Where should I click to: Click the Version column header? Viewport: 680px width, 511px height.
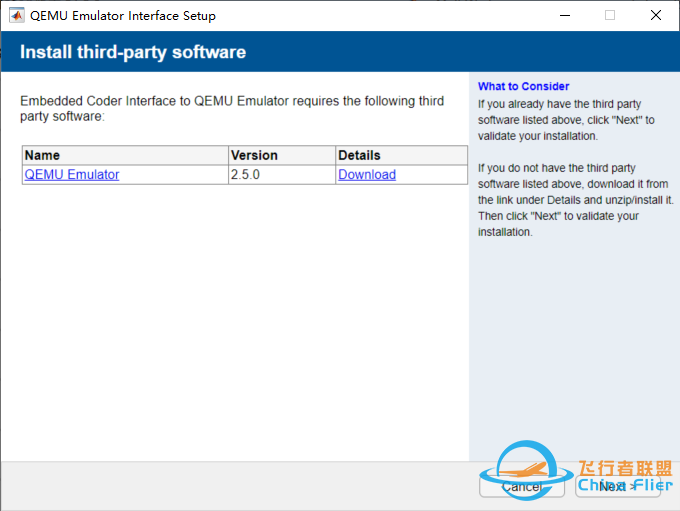point(282,155)
